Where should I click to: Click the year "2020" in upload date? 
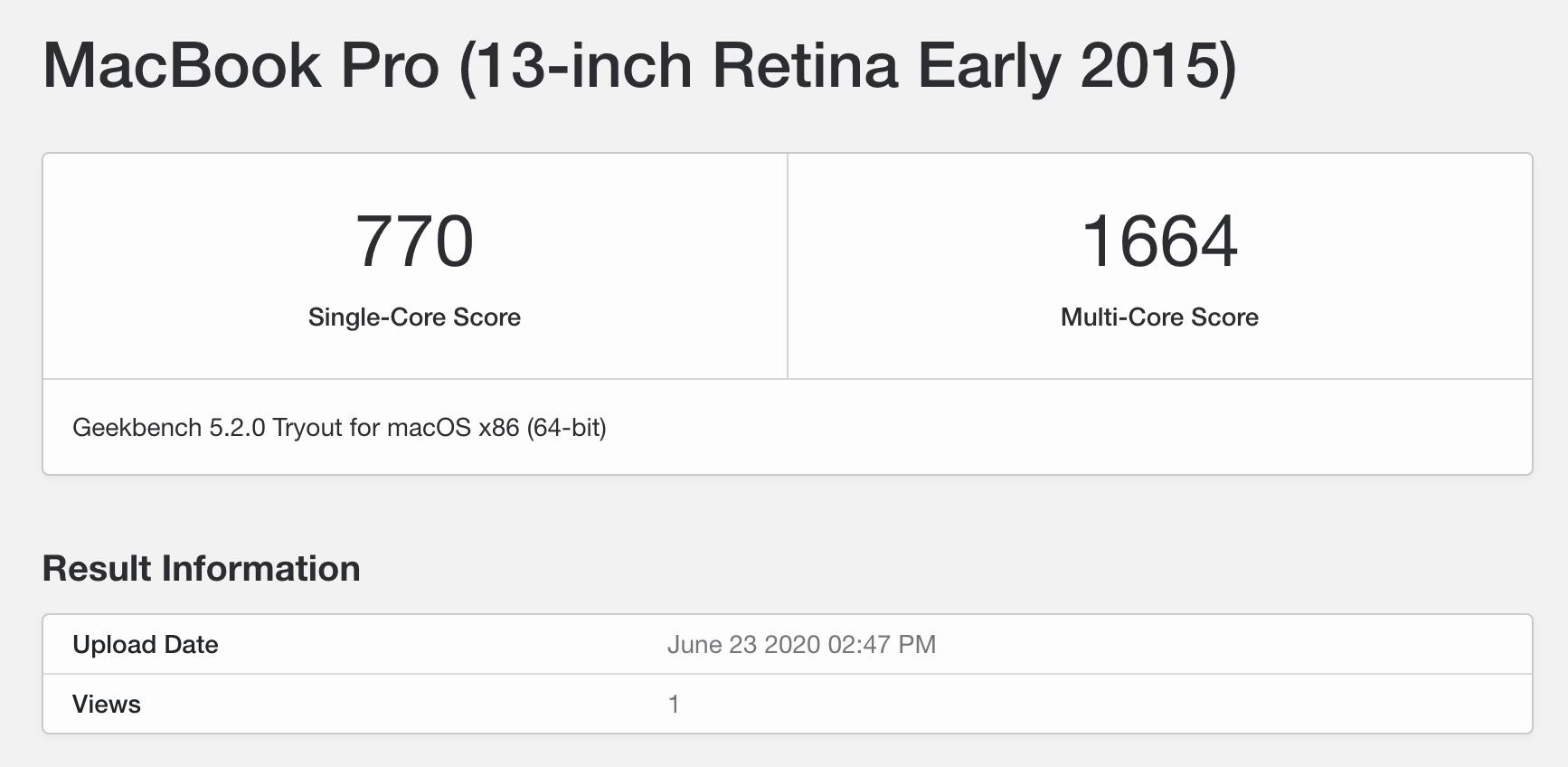point(792,645)
